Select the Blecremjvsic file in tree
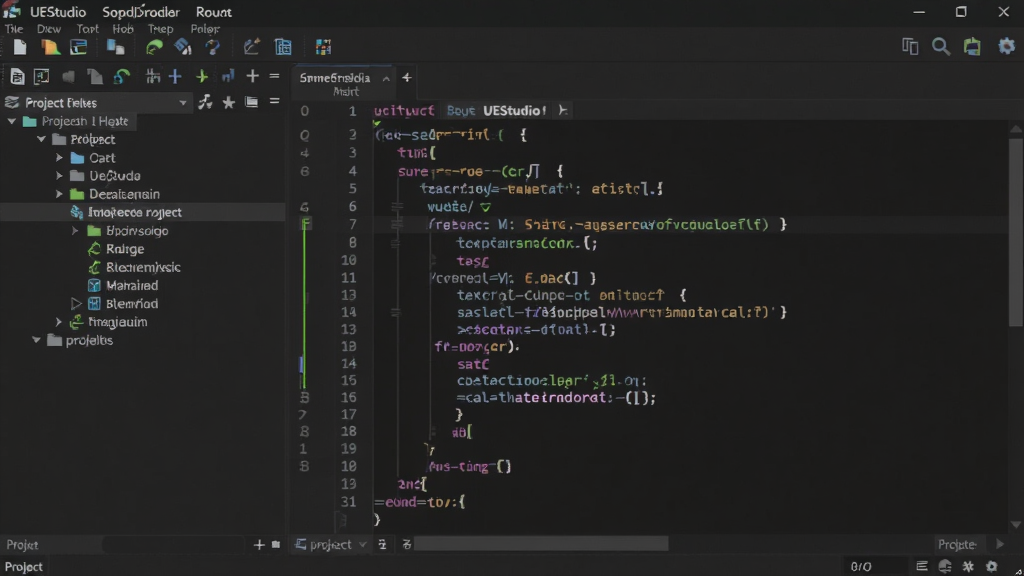1024x576 pixels. tap(143, 267)
